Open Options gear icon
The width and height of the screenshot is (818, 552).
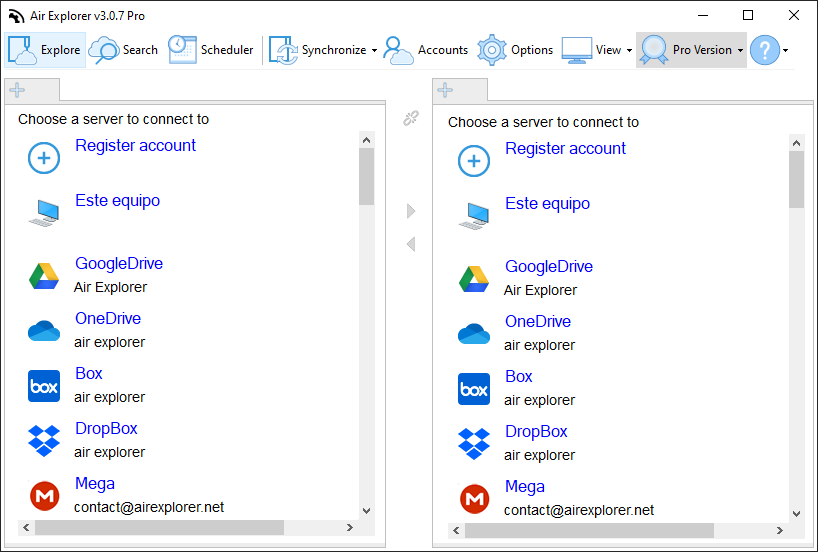(x=491, y=50)
